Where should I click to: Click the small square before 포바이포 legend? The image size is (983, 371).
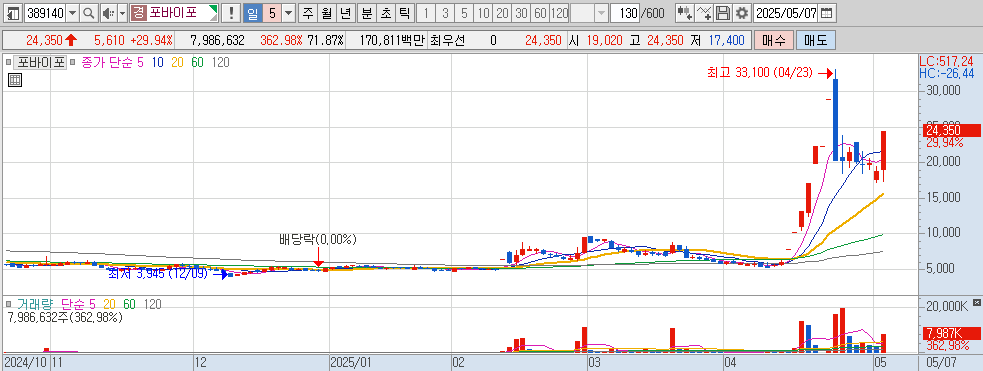tap(9, 62)
